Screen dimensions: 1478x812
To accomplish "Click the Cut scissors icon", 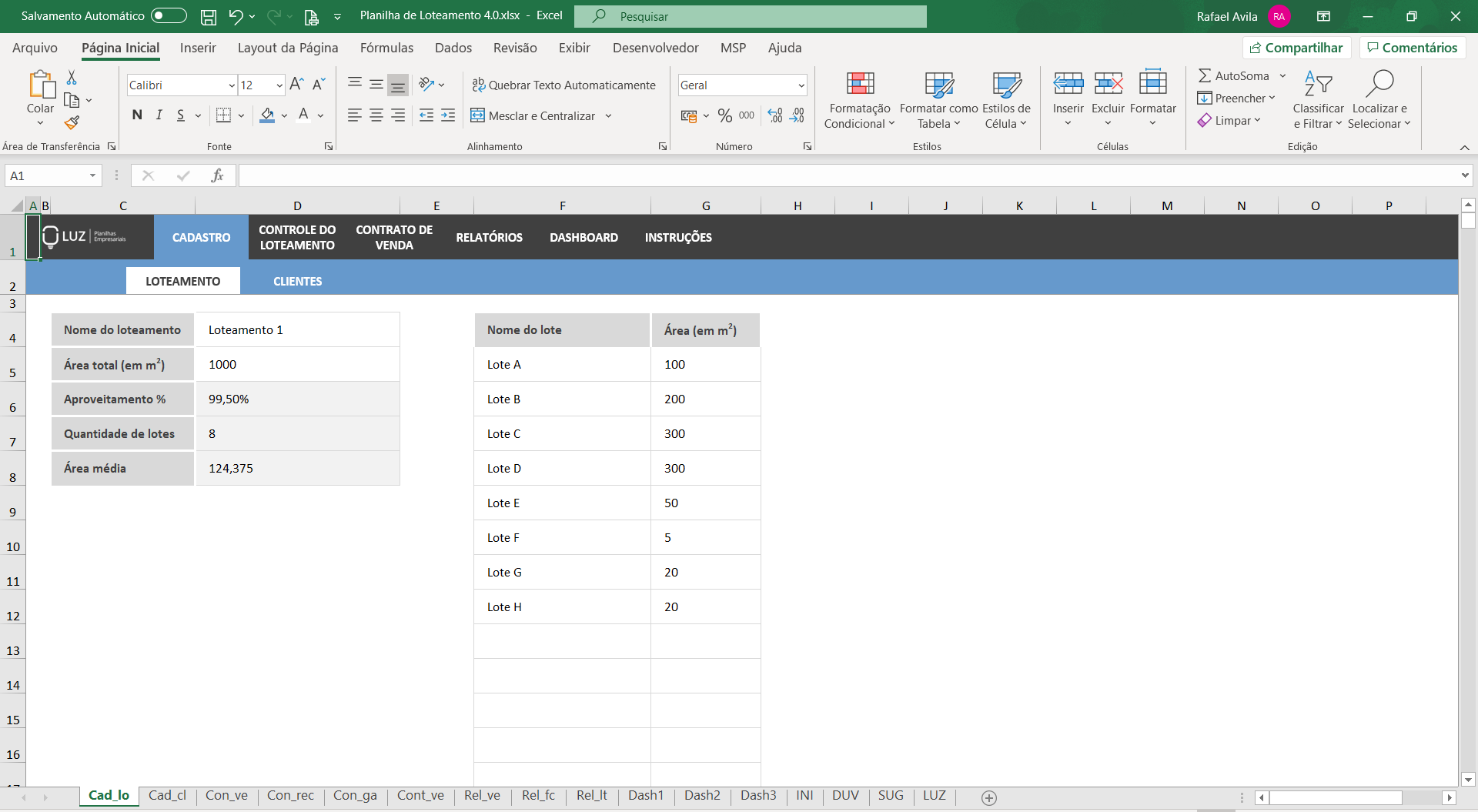I will 72,78.
